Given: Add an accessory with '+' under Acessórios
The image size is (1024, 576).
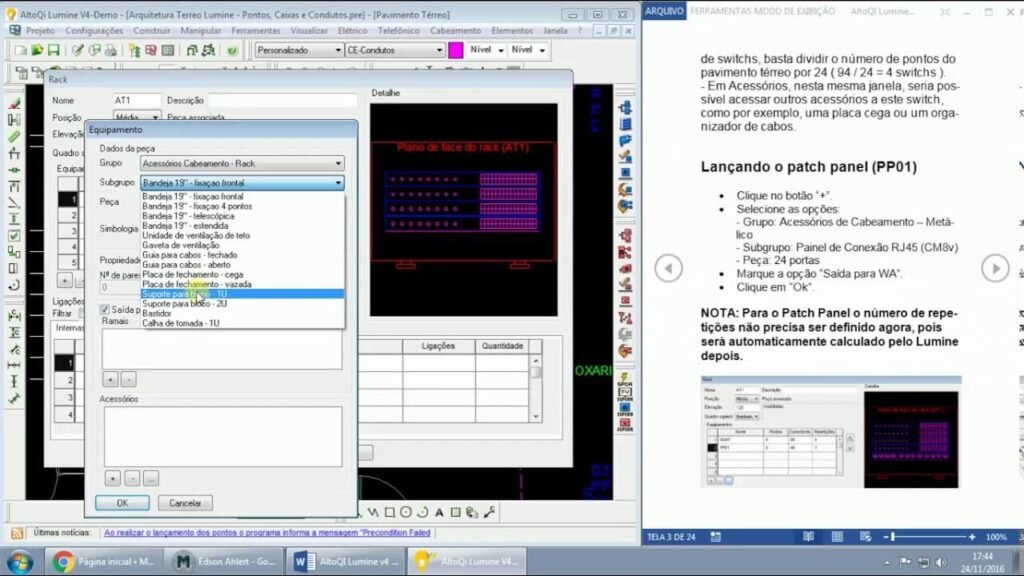Looking at the screenshot, I should pyautogui.click(x=112, y=479).
